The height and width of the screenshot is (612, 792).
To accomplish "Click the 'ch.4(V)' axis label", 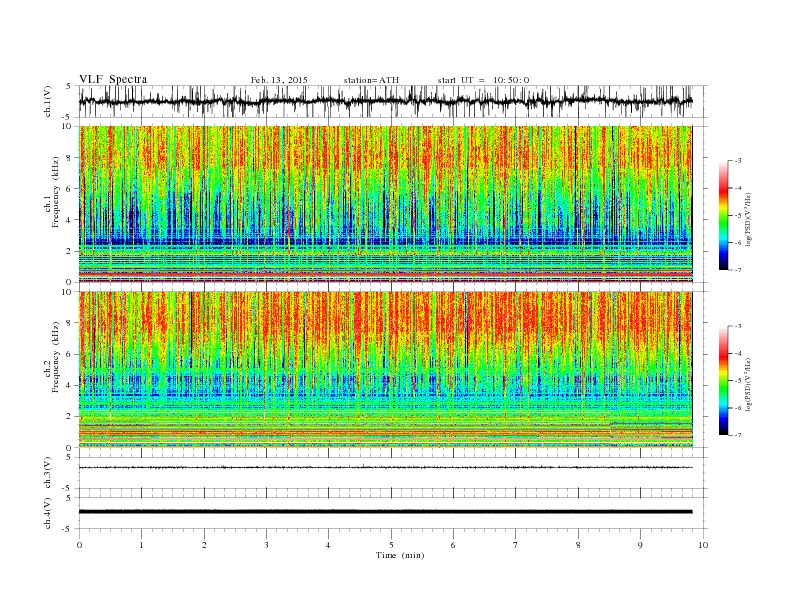I will point(48,513).
